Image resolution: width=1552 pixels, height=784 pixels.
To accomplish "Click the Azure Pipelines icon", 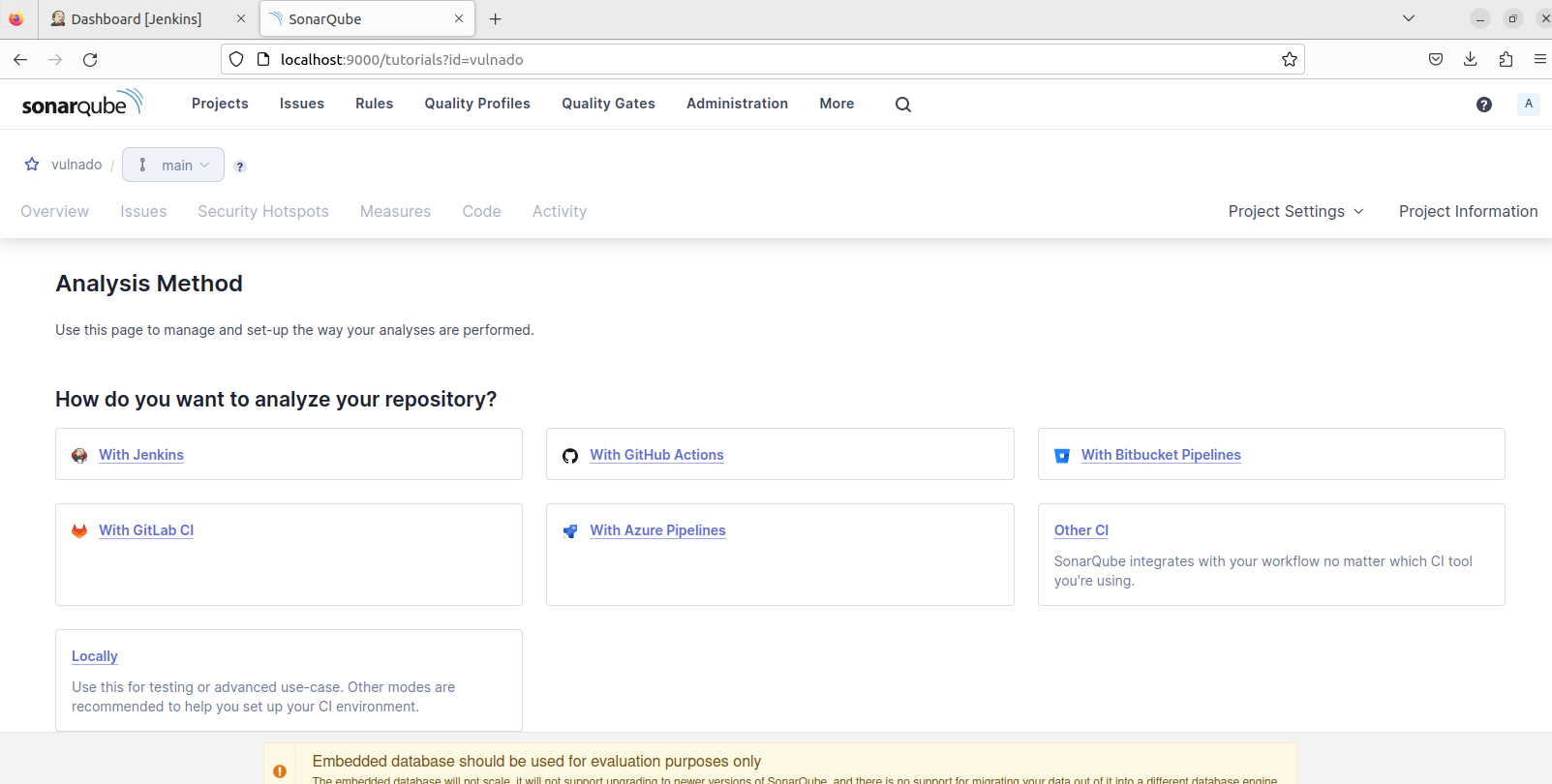I will click(570, 531).
